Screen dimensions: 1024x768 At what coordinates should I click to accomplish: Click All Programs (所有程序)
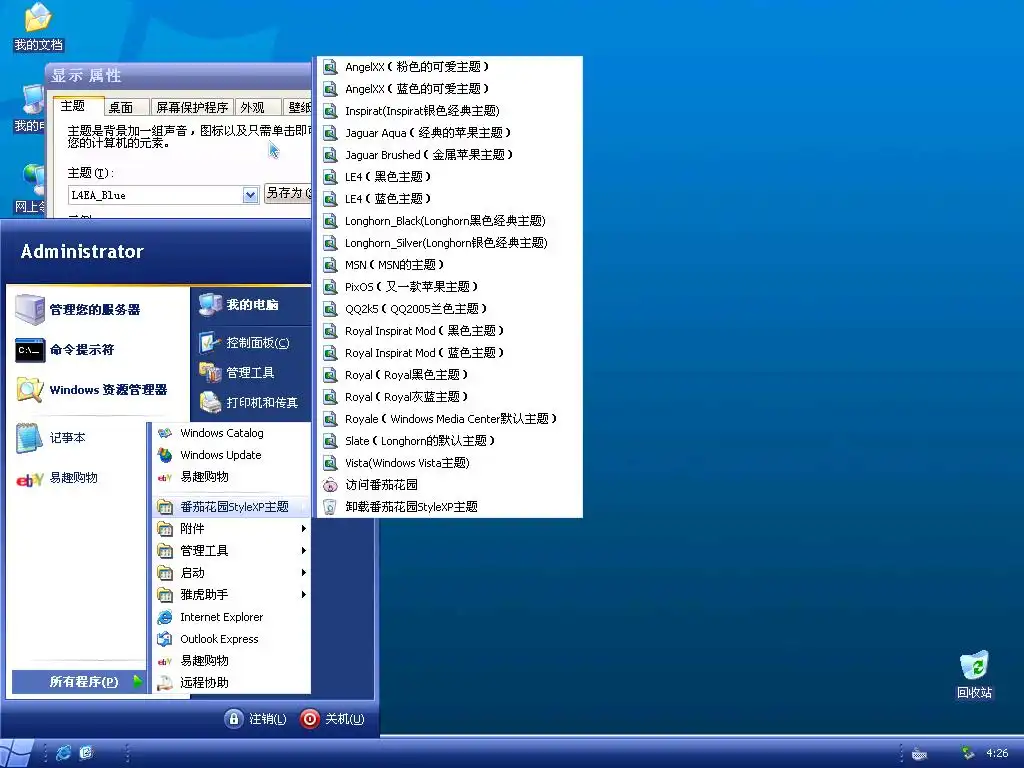[x=78, y=682]
